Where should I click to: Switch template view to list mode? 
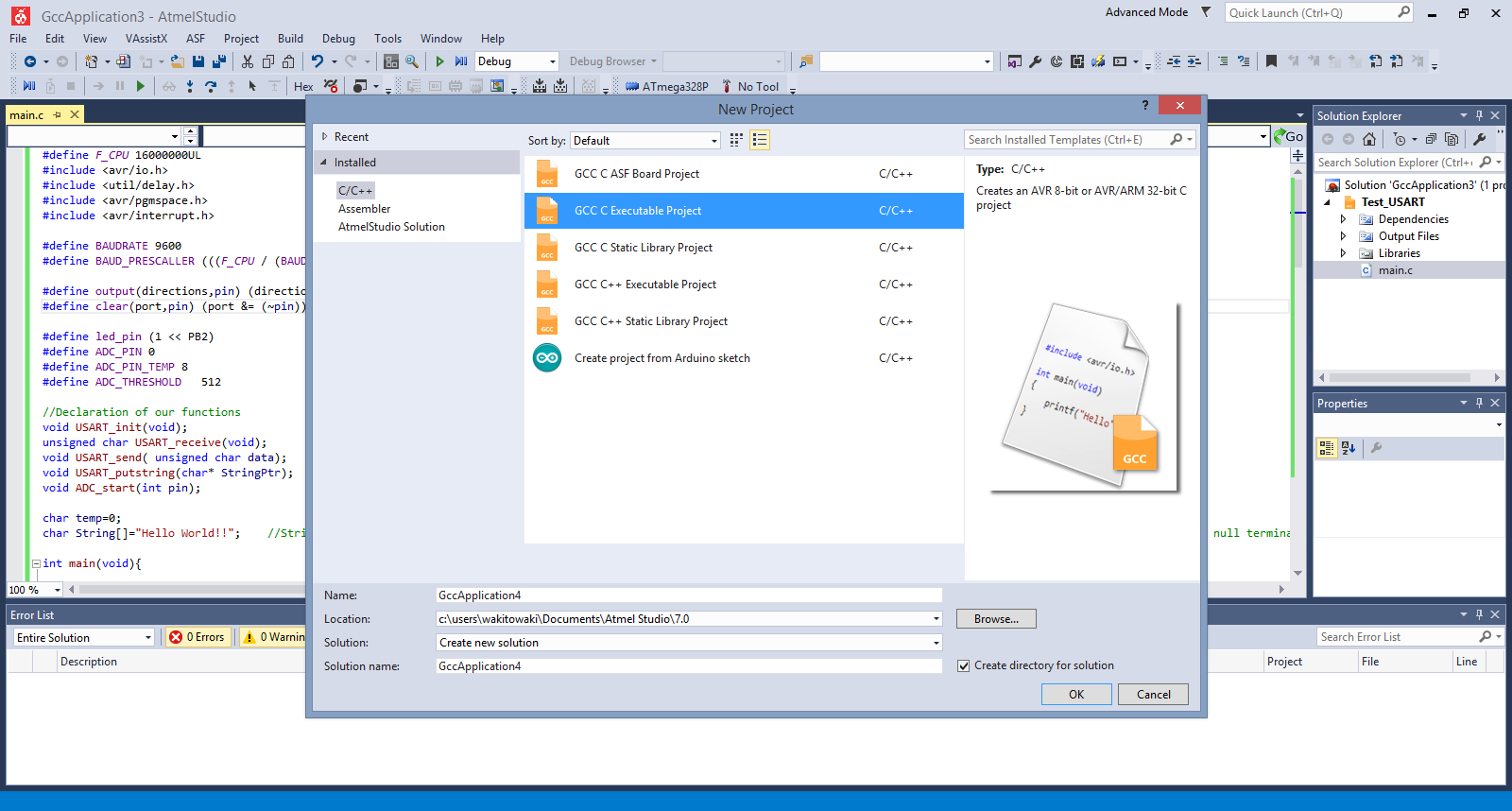(x=760, y=140)
